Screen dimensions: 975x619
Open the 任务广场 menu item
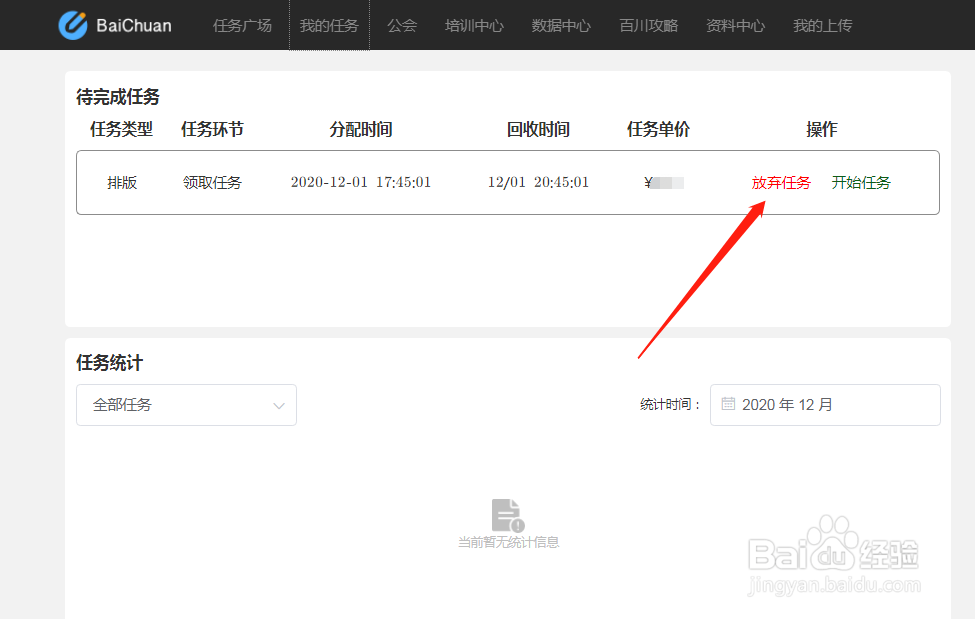click(243, 26)
